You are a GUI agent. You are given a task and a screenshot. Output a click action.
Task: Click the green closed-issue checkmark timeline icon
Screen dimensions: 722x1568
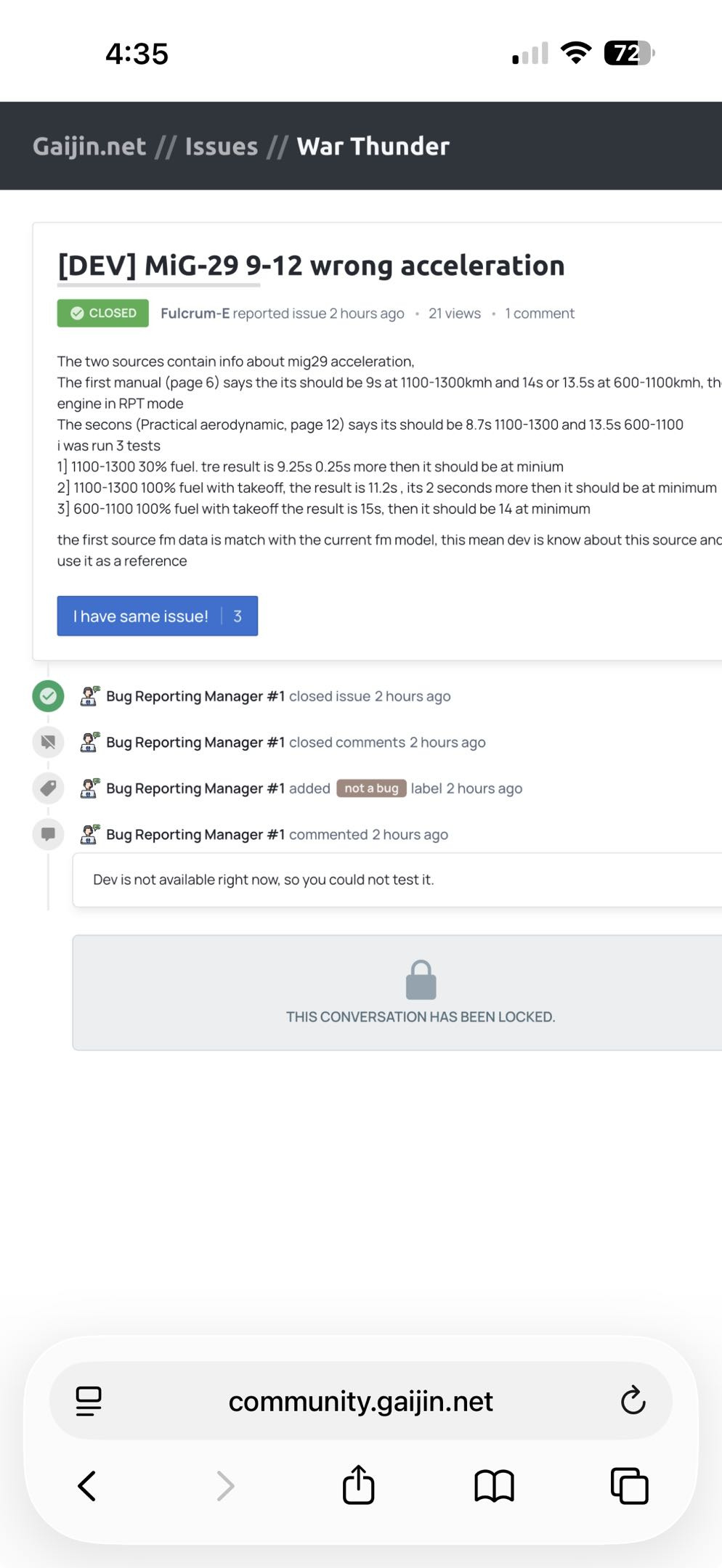point(48,696)
